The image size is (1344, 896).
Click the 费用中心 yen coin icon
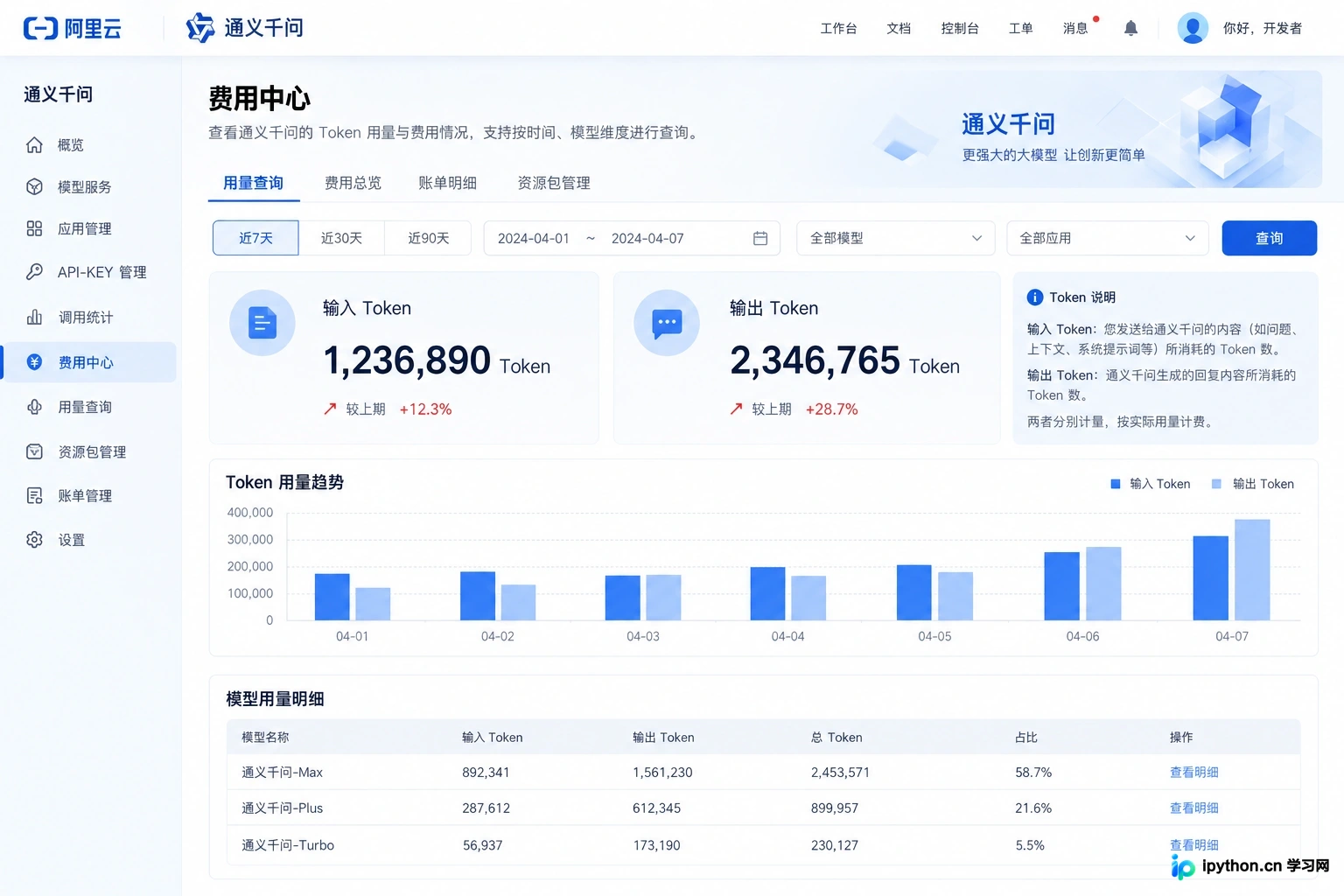click(34, 362)
